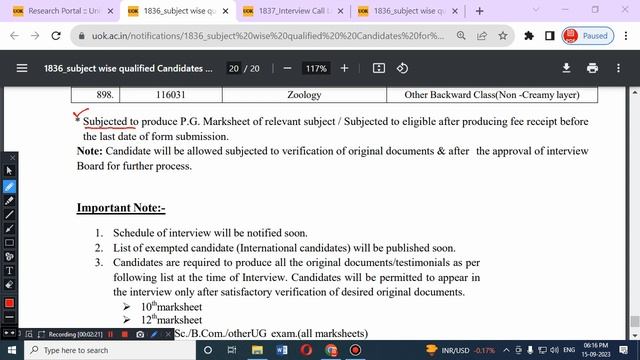Viewport: 640px width, 360px height.
Task: Close the 1837_Interview Call tab
Action: pos(340,11)
